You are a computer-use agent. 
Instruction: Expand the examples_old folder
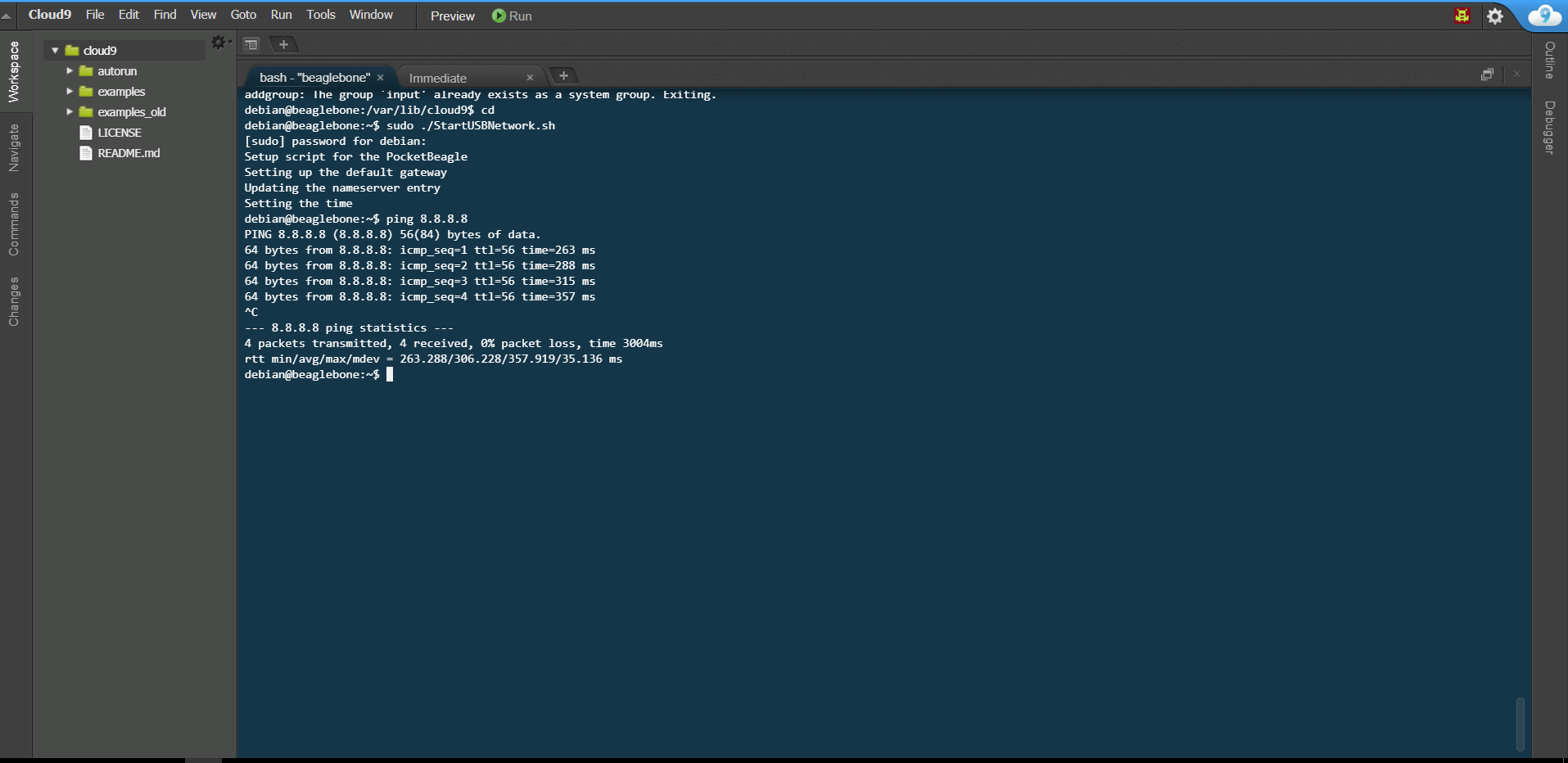(x=70, y=111)
